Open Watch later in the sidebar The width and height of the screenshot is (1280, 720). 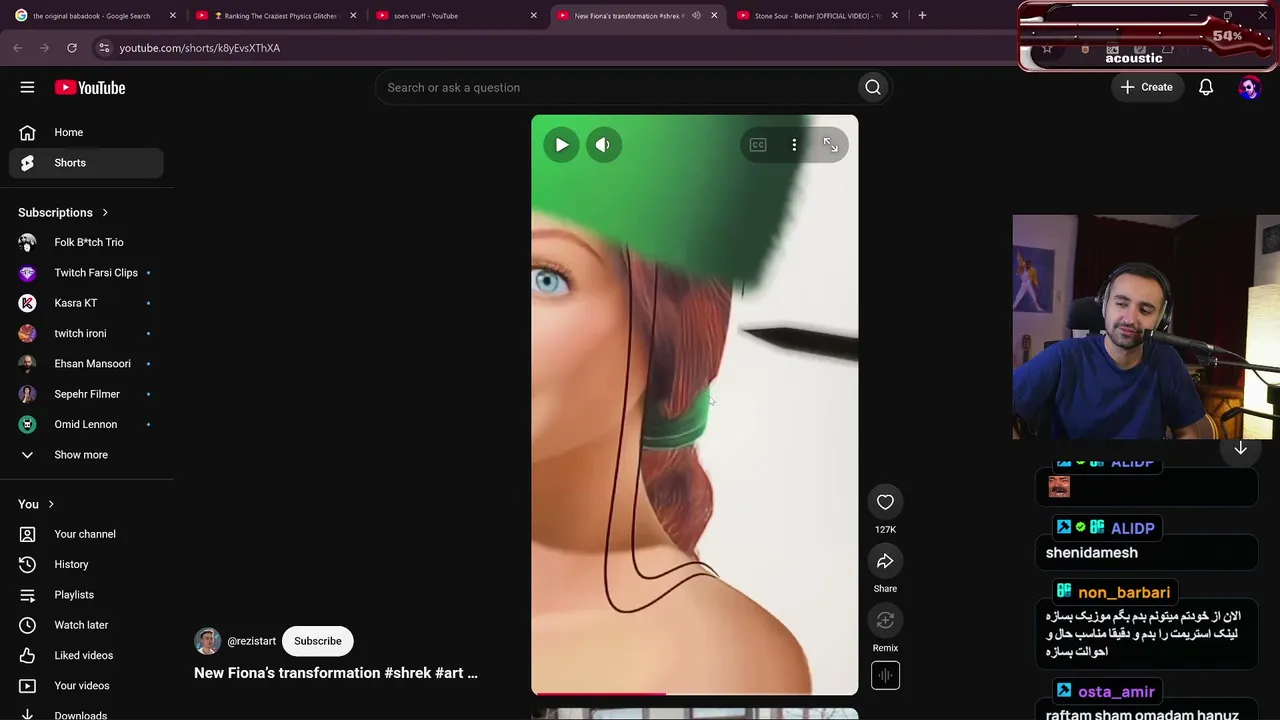[86, 625]
